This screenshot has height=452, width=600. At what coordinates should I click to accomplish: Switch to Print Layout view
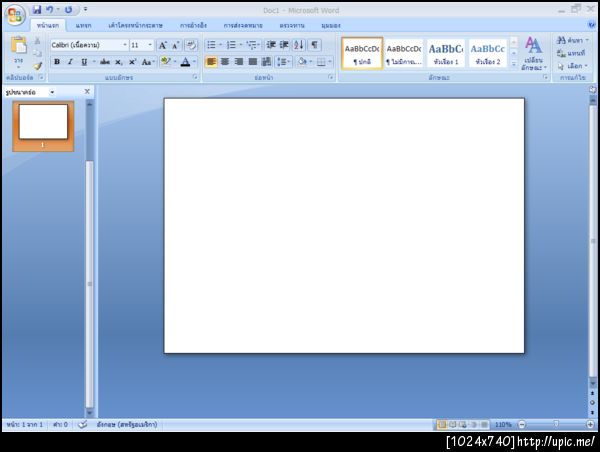tap(442, 424)
